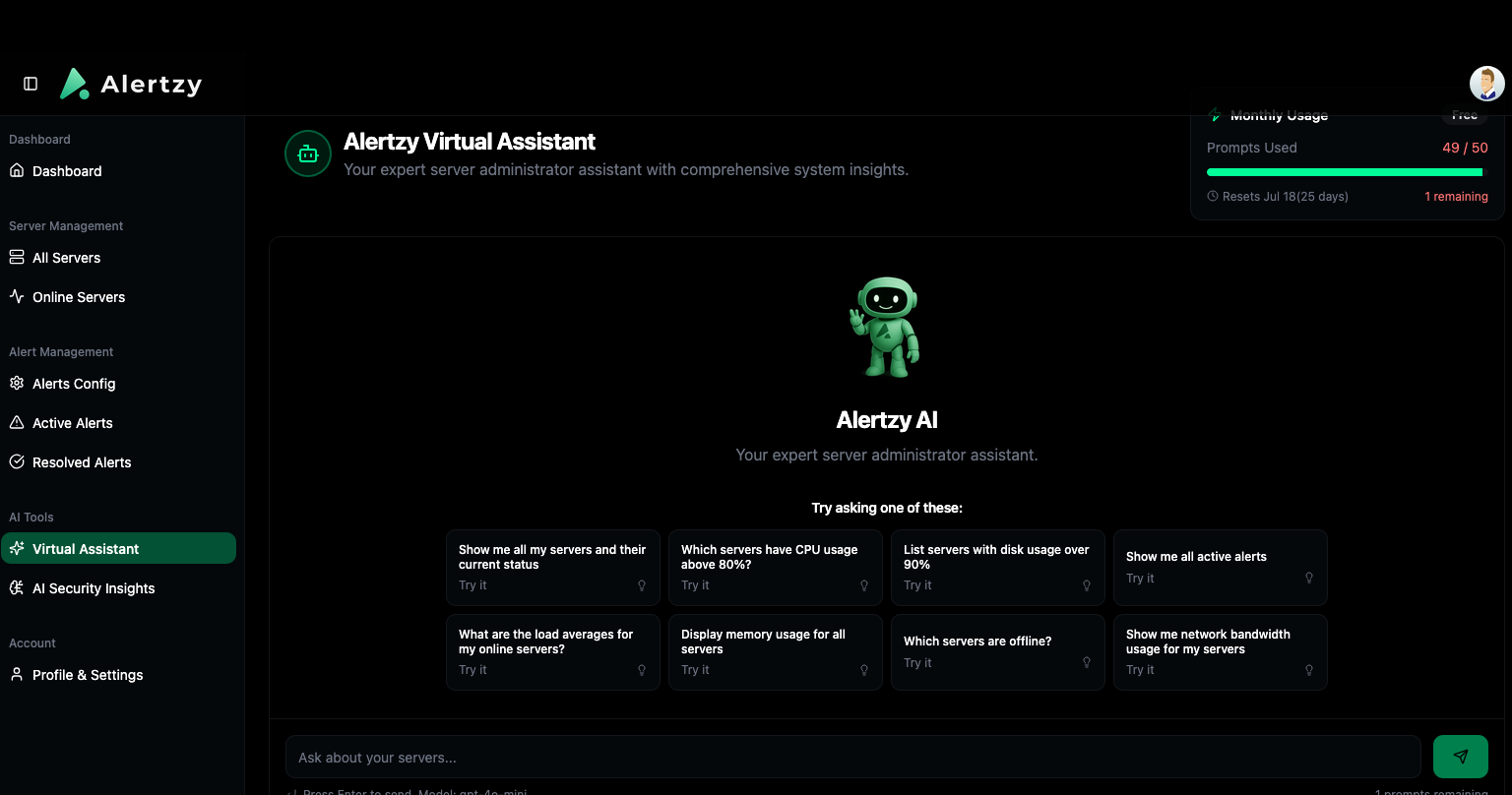This screenshot has height=795, width=1512.
Task: Click lightbulb icon on disk usage card
Action: [x=1087, y=585]
